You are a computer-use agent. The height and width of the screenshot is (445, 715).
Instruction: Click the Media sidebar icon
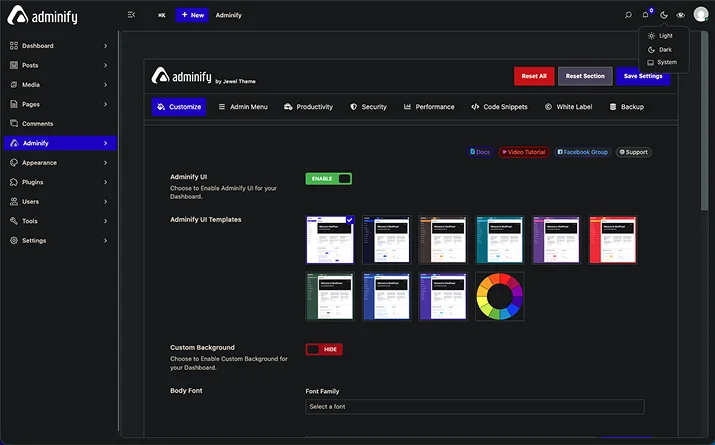coord(14,85)
